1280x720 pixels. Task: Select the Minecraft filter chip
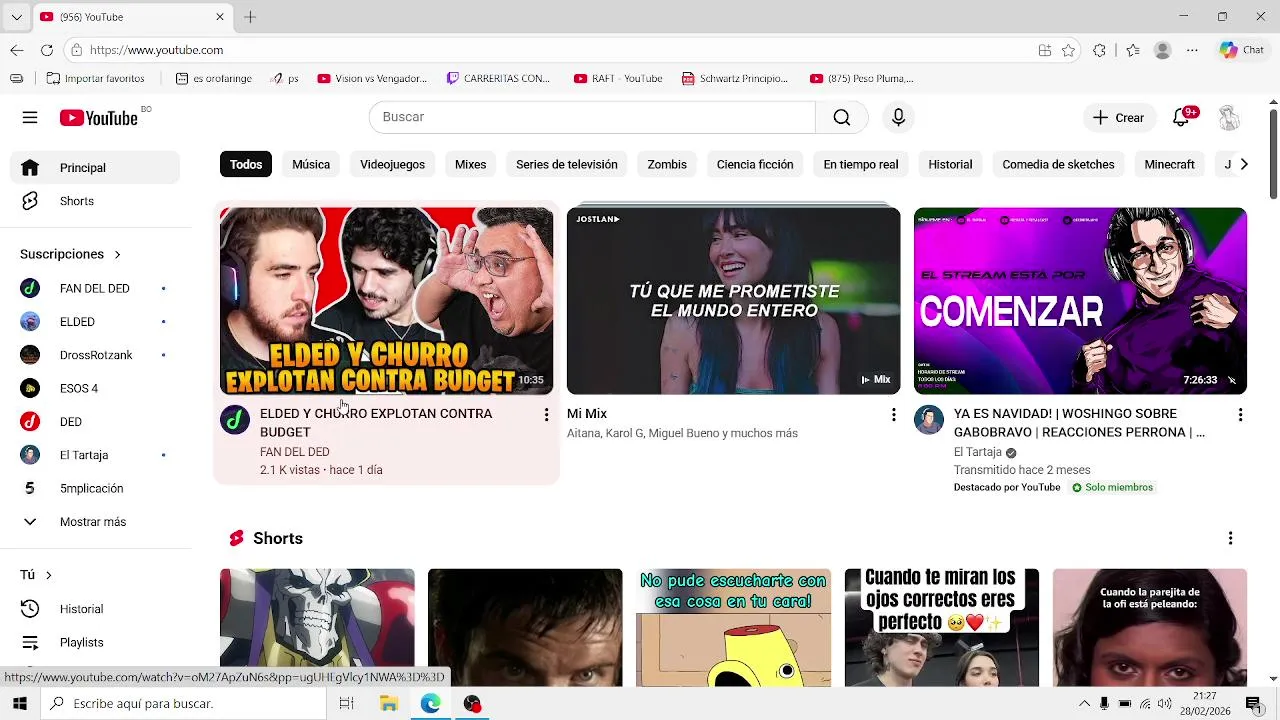(1169, 164)
